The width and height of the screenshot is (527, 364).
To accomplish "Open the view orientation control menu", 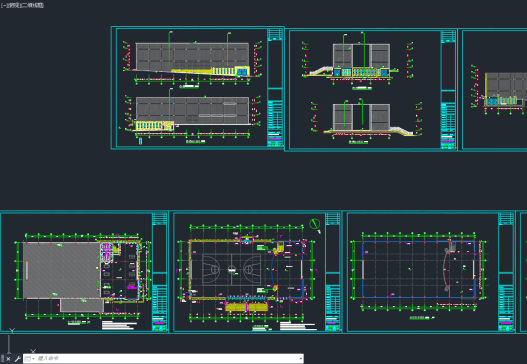I will [x=14, y=5].
